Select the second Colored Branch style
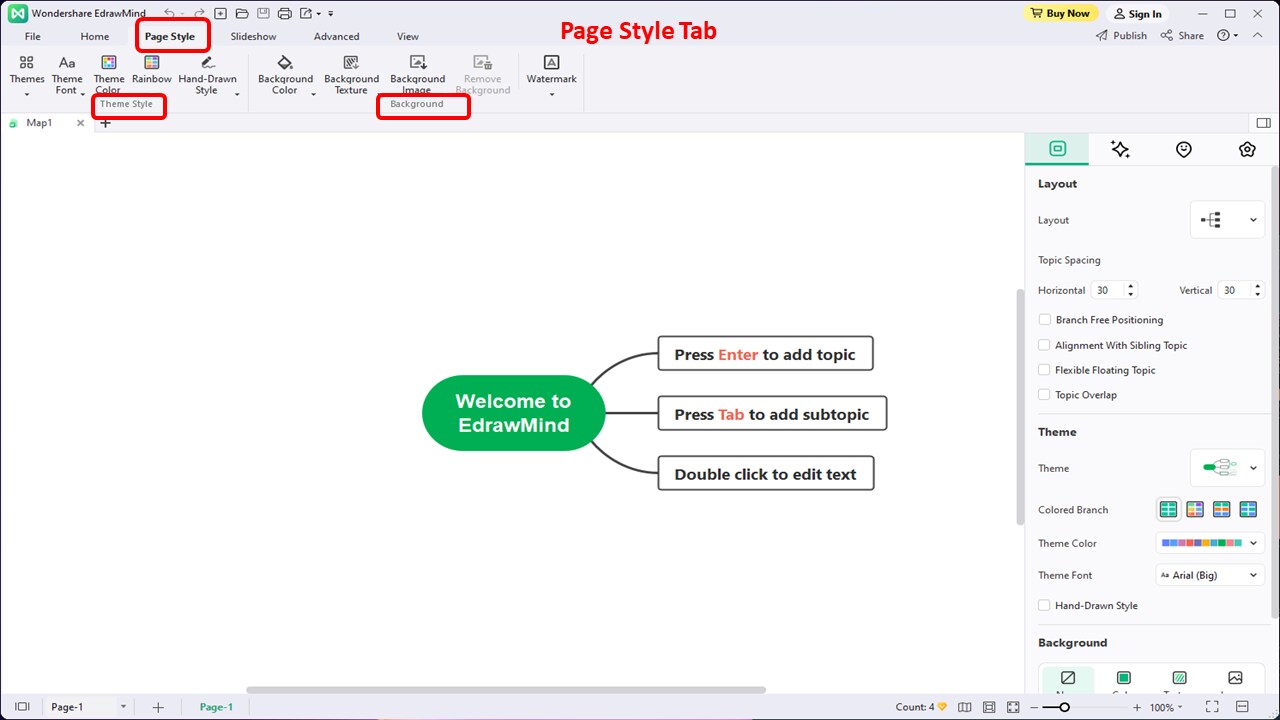Image resolution: width=1280 pixels, height=720 pixels. coord(1195,510)
